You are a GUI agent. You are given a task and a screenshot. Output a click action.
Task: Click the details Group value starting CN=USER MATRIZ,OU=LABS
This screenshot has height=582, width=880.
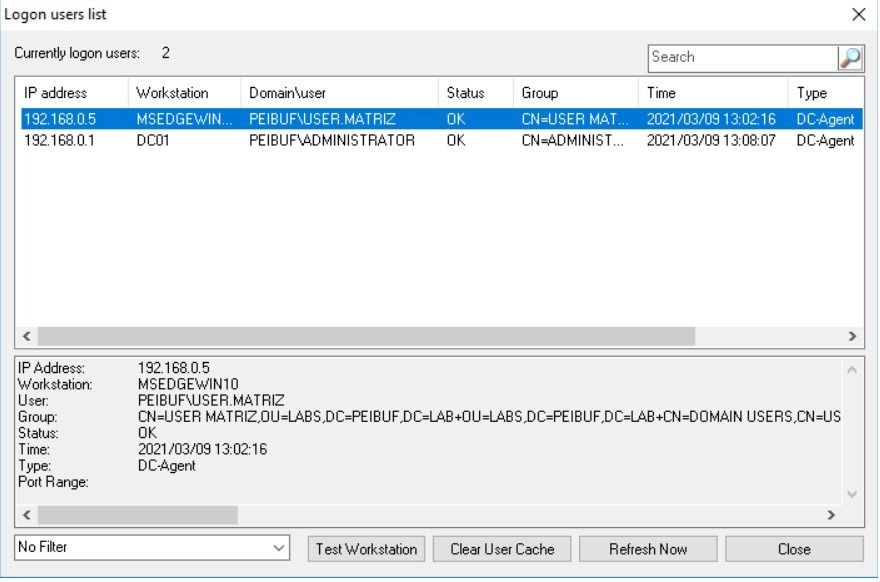pos(489,416)
